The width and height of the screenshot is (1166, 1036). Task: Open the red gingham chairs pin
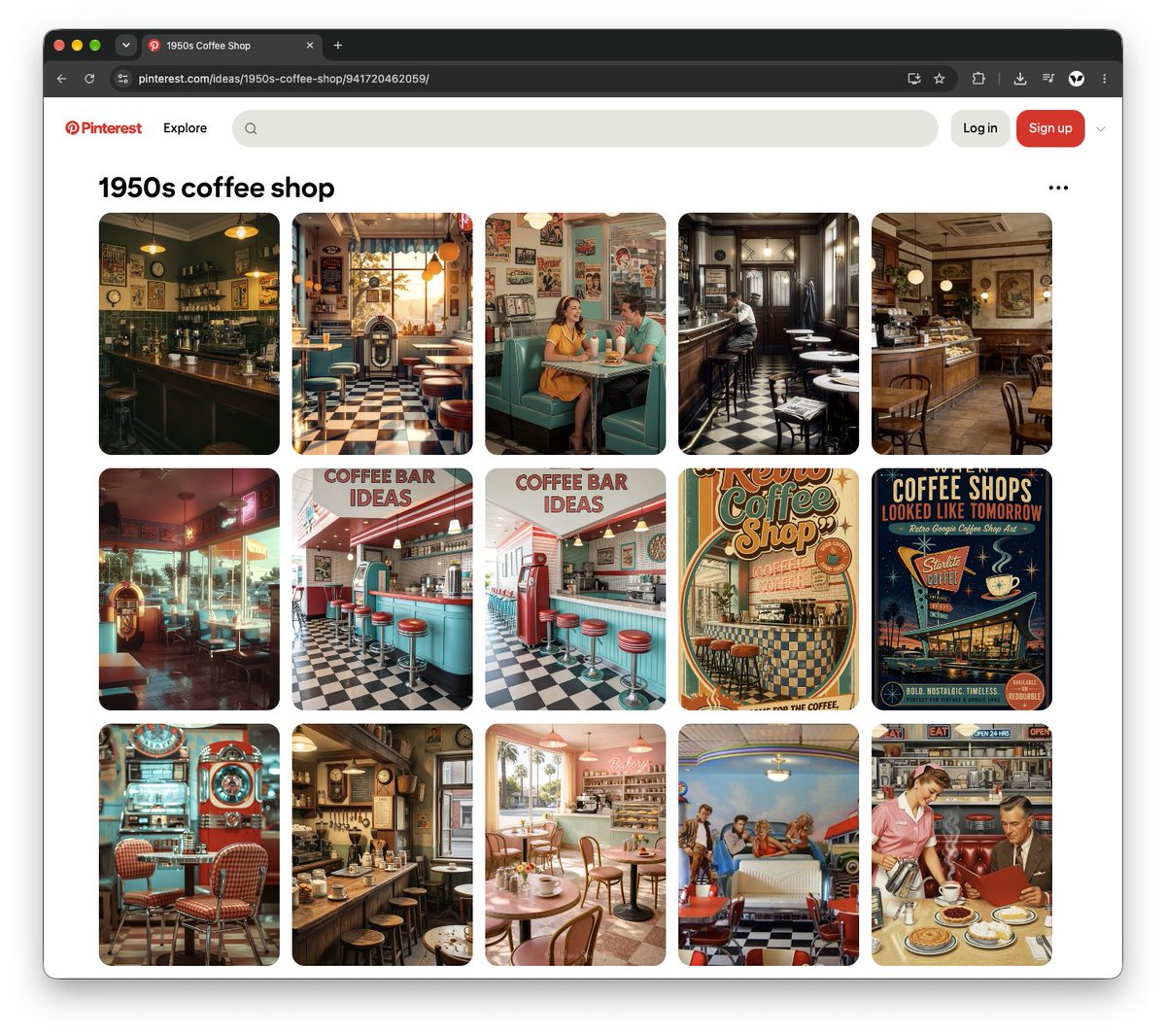(x=189, y=845)
